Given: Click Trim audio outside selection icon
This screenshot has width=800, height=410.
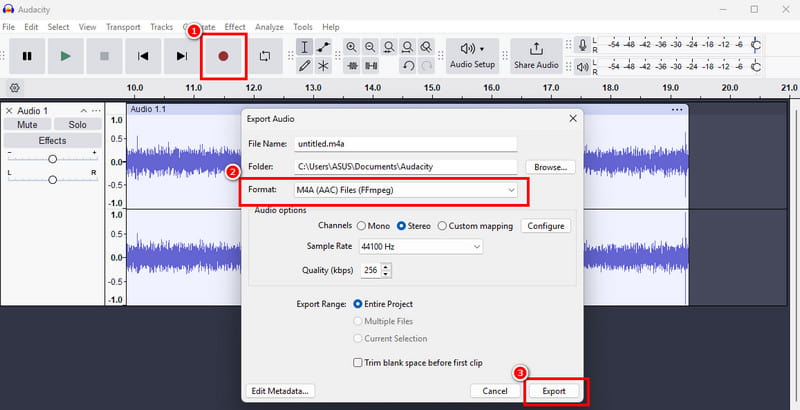Looking at the screenshot, I should tap(352, 66).
